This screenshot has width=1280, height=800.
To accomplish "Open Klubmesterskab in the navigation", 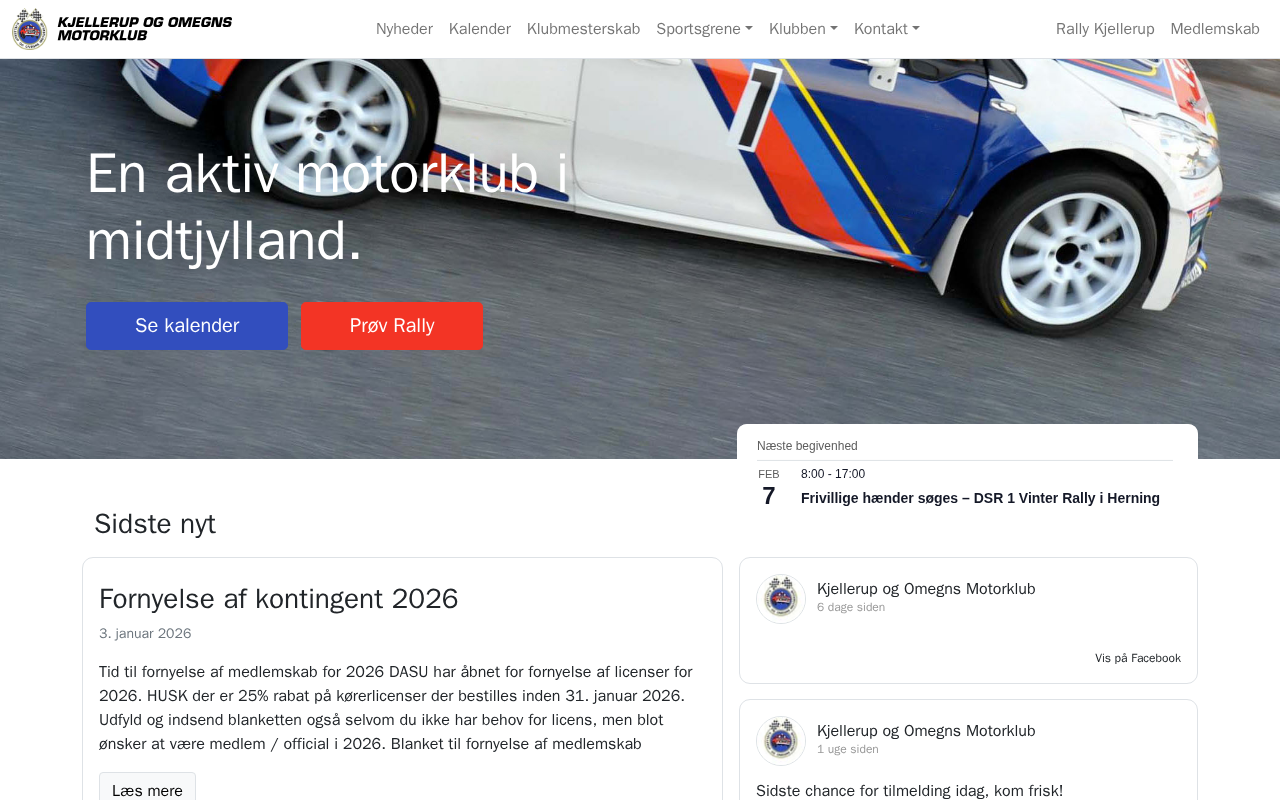I will click(583, 29).
